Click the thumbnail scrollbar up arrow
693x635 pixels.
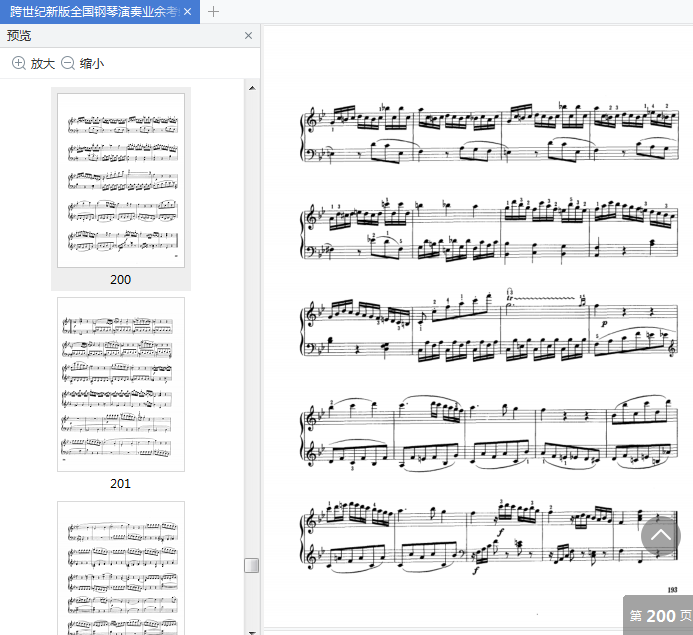click(x=252, y=88)
